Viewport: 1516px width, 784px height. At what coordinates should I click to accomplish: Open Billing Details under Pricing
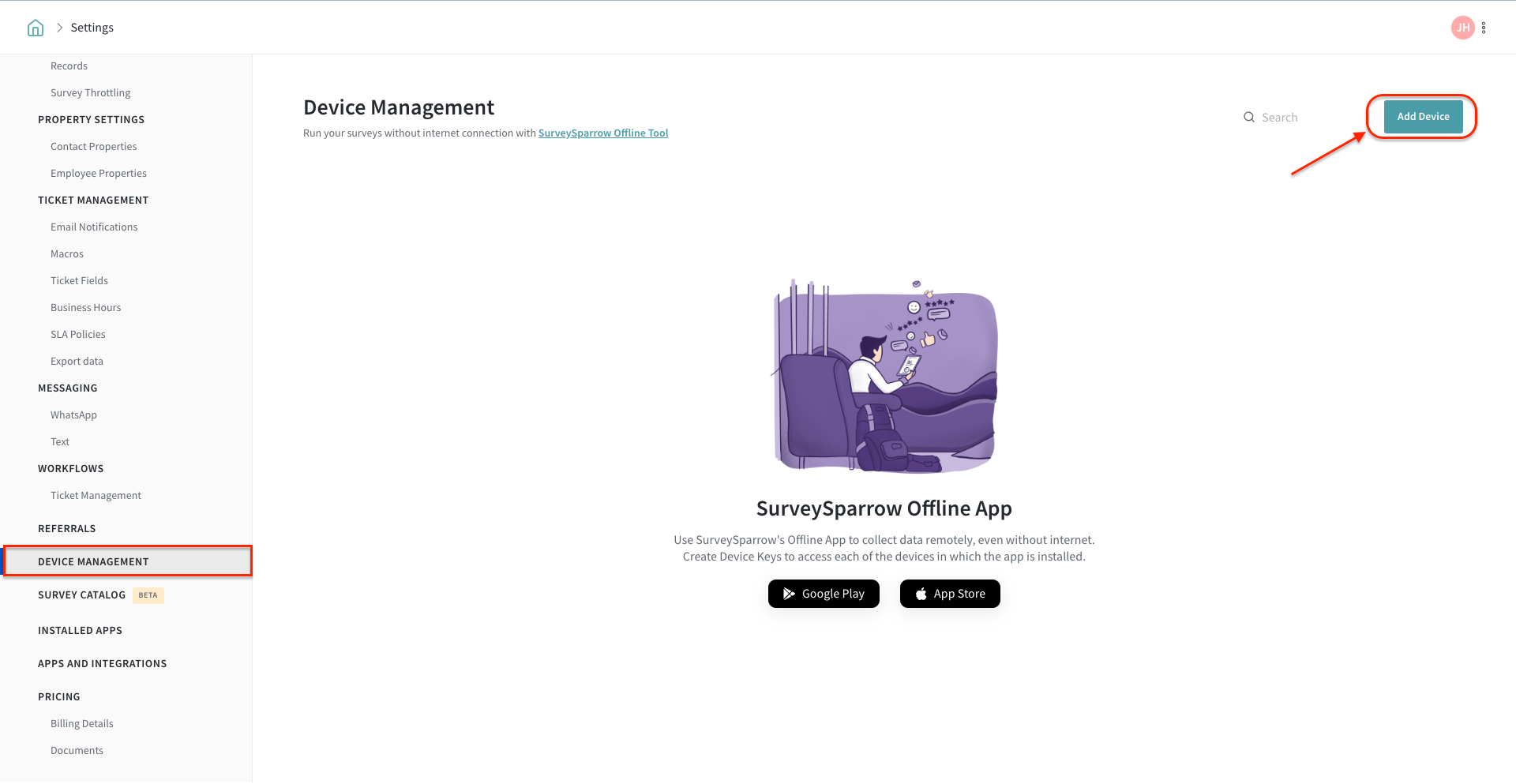(81, 724)
